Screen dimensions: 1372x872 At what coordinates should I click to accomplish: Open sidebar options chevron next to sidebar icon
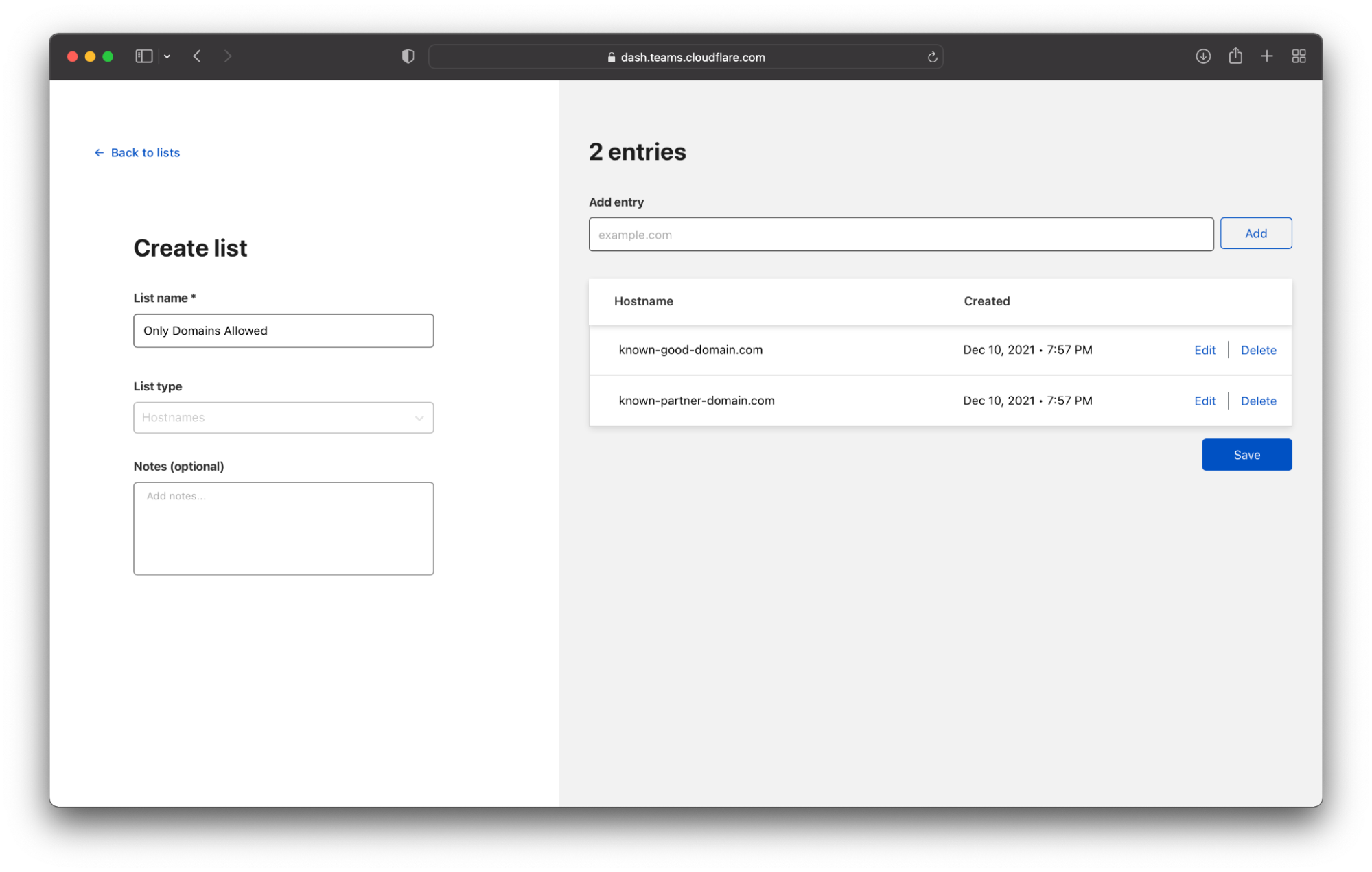167,56
